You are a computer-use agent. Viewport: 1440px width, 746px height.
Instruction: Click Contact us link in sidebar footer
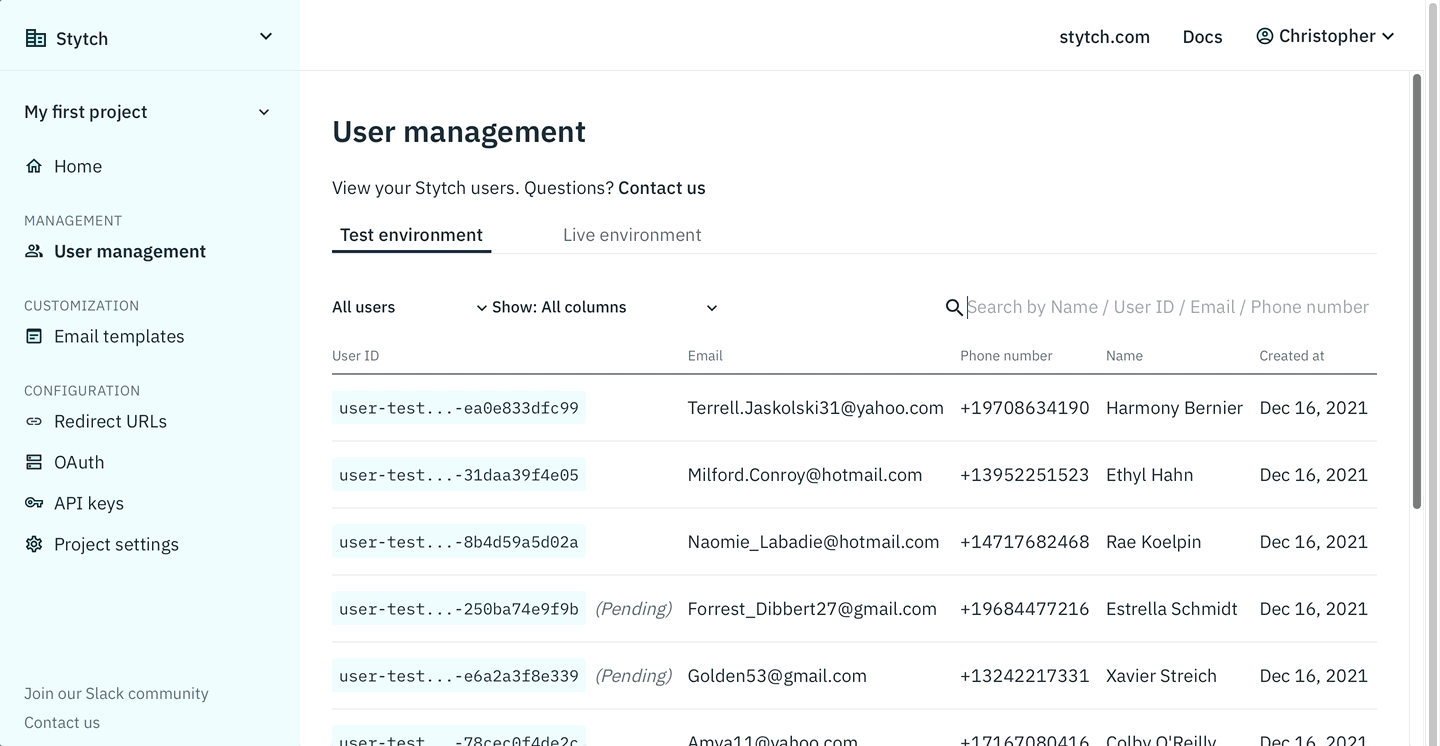(62, 722)
